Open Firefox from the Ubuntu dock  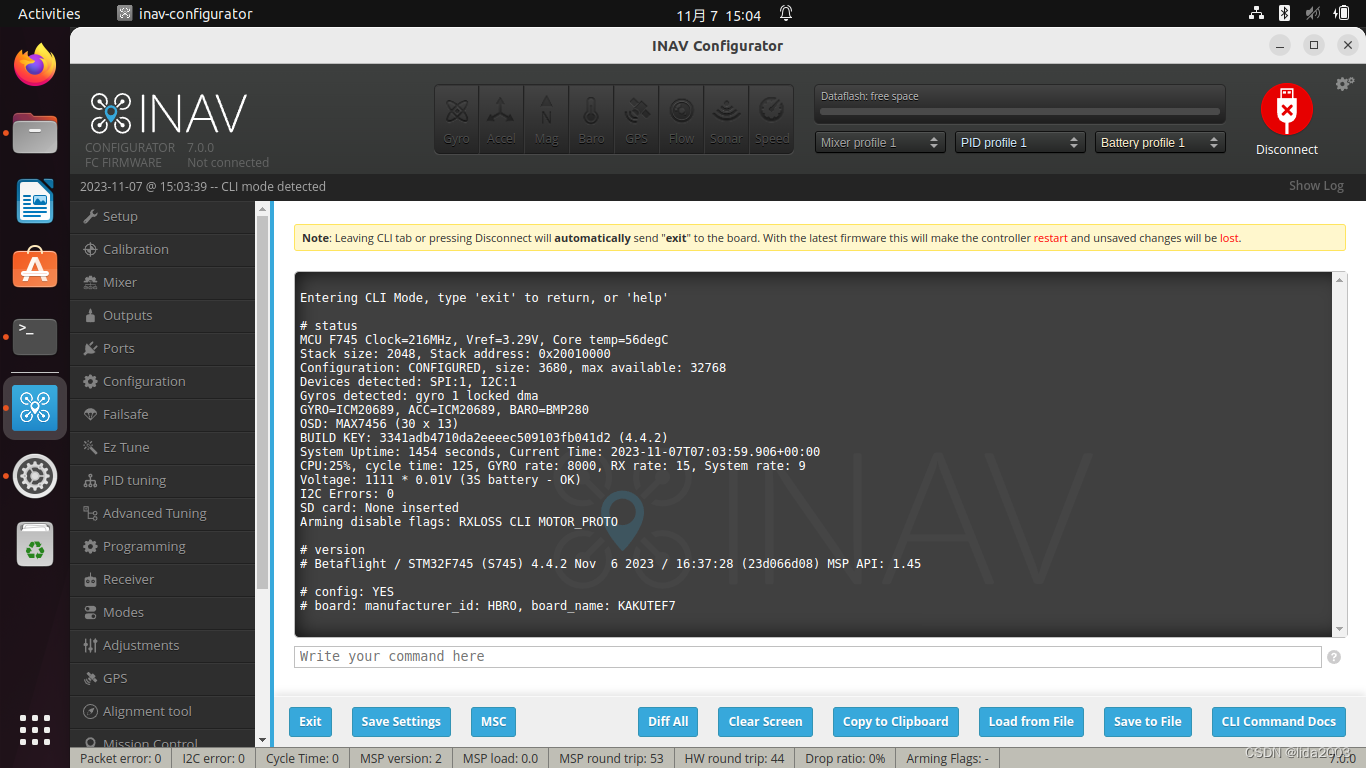pyautogui.click(x=35, y=66)
